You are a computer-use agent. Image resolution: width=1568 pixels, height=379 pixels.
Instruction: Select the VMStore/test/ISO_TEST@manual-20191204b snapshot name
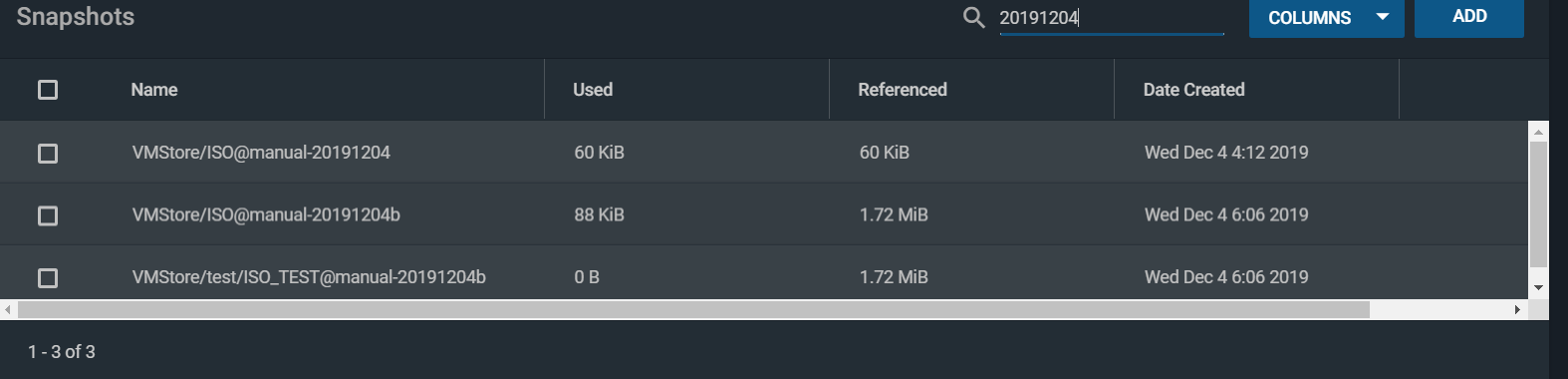(309, 277)
